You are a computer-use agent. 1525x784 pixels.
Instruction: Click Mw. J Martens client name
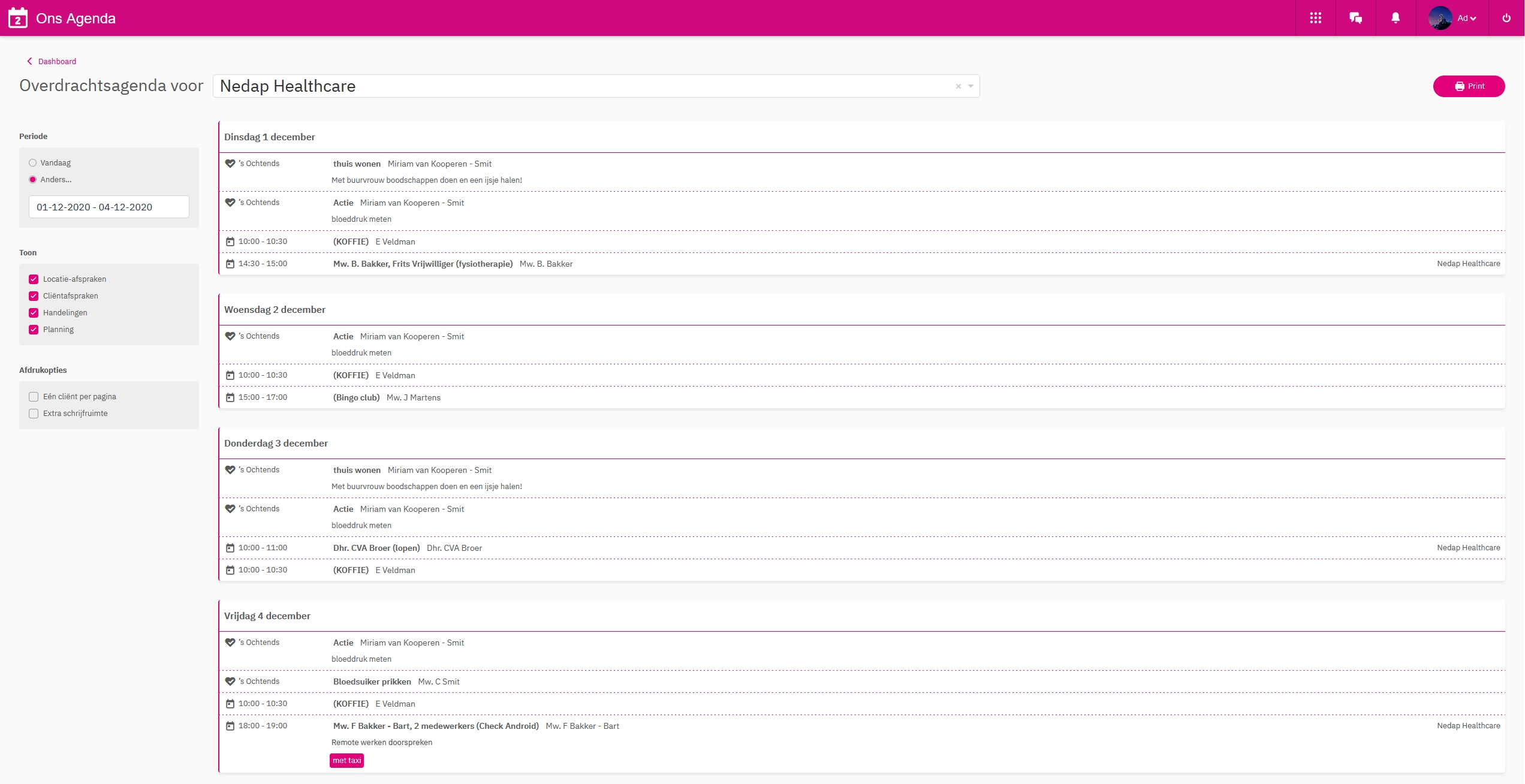click(414, 397)
